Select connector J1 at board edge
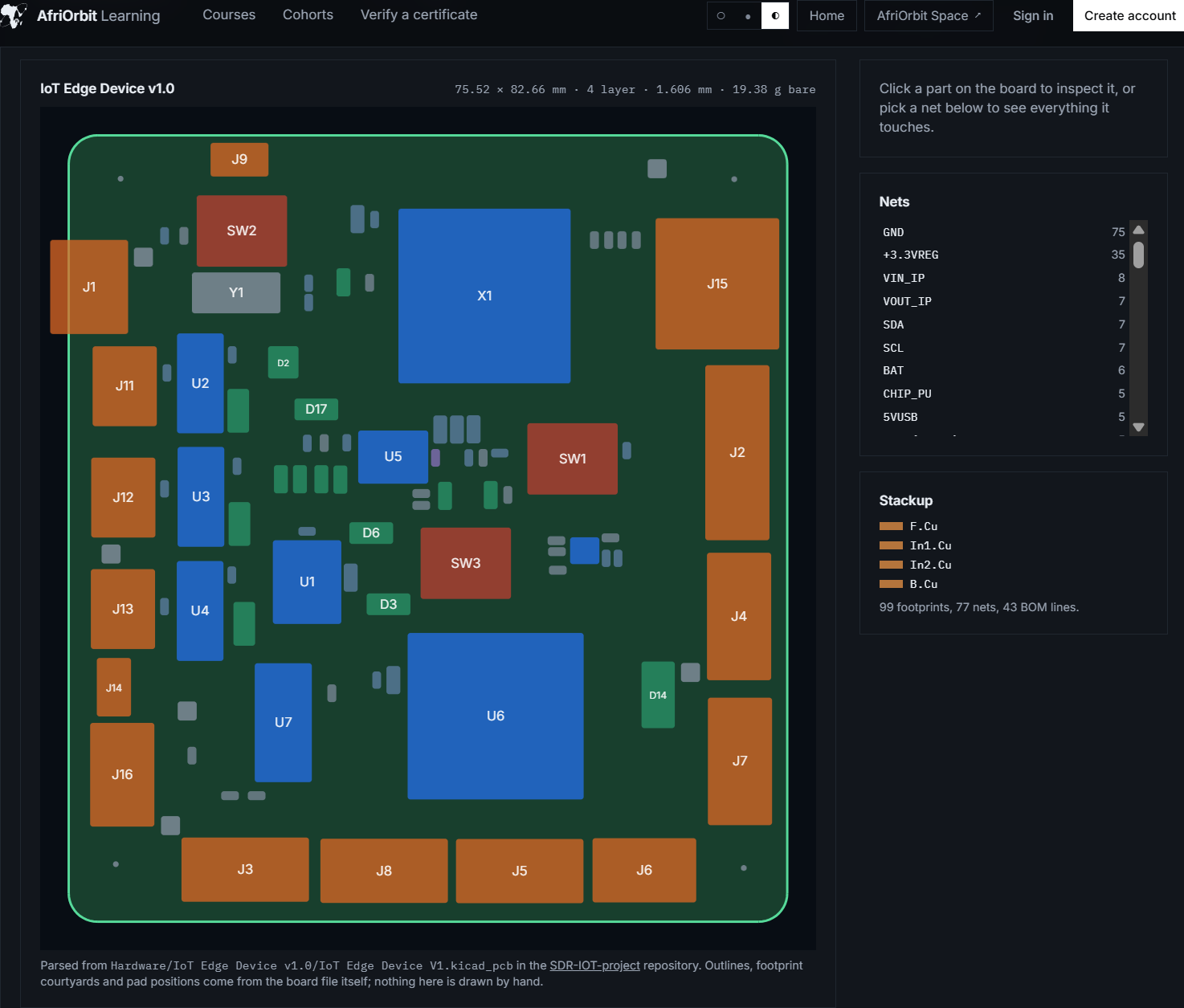 (x=89, y=287)
